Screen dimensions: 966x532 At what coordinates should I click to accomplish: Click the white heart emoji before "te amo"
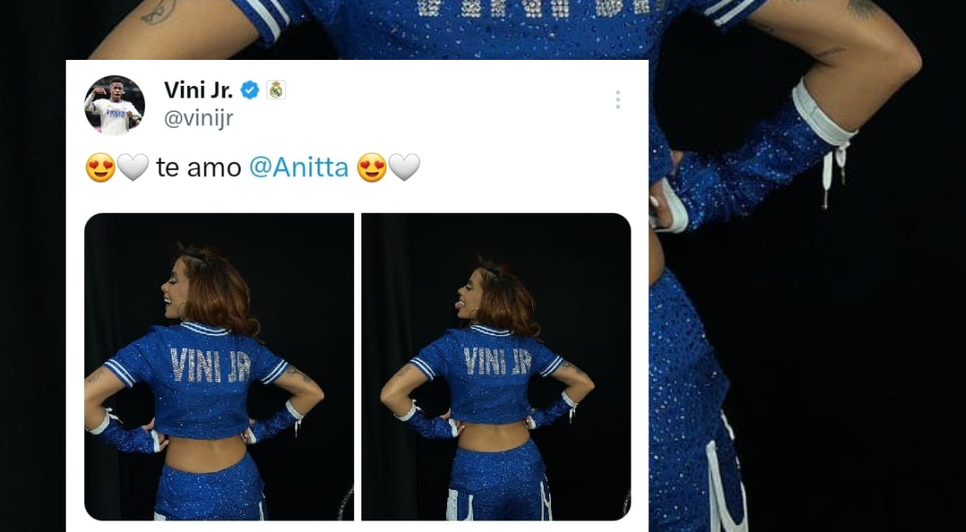pyautogui.click(x=133, y=167)
